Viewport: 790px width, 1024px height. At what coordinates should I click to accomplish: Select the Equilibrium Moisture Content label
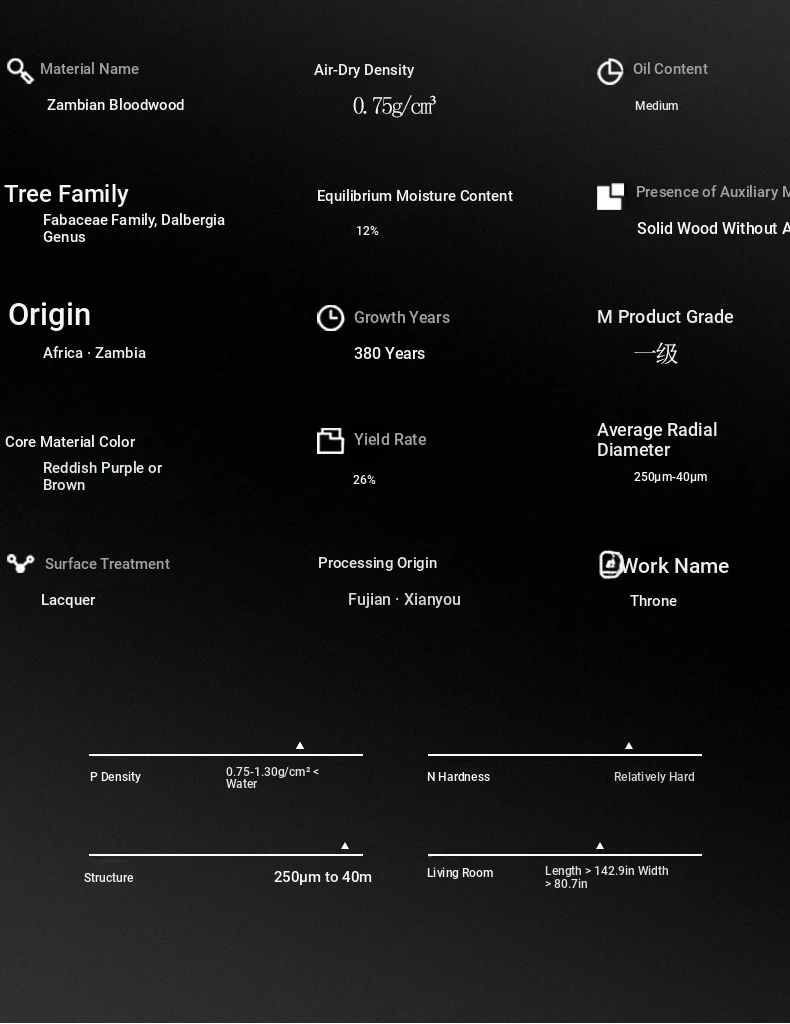[415, 196]
